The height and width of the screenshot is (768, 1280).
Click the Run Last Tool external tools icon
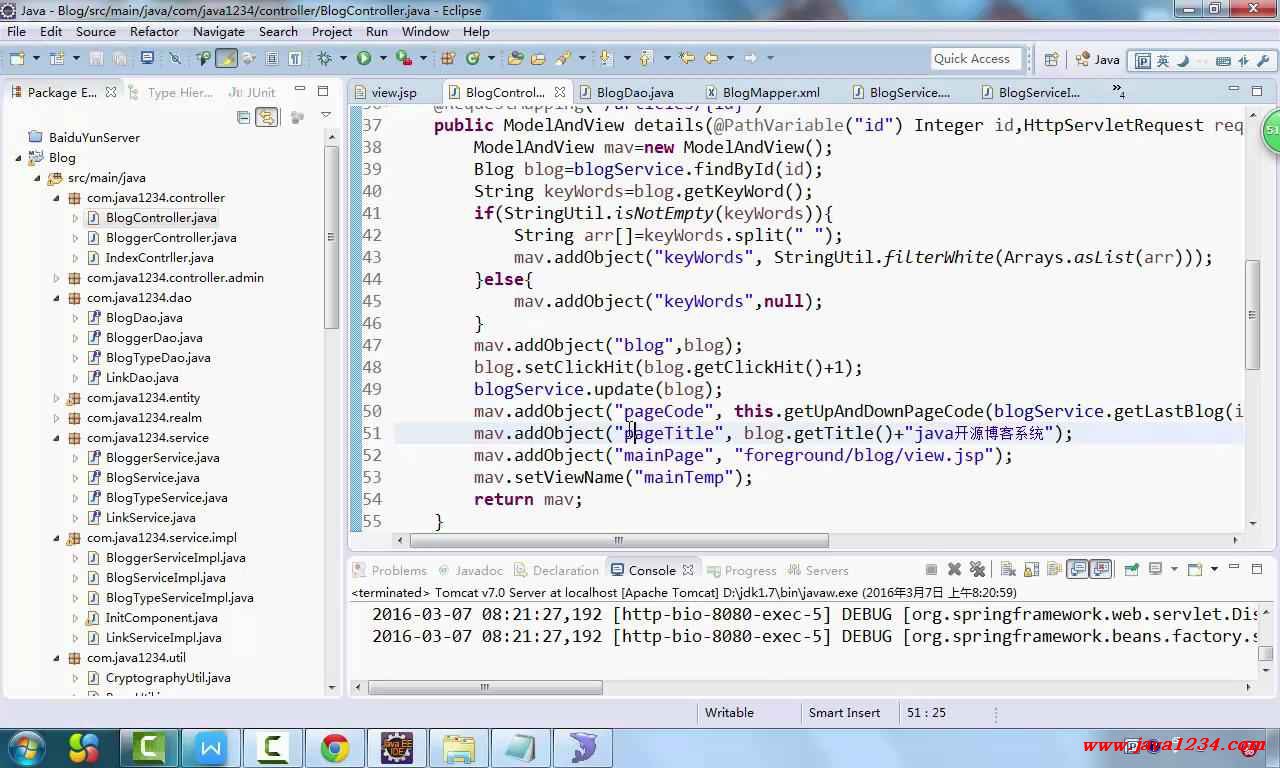(403, 59)
